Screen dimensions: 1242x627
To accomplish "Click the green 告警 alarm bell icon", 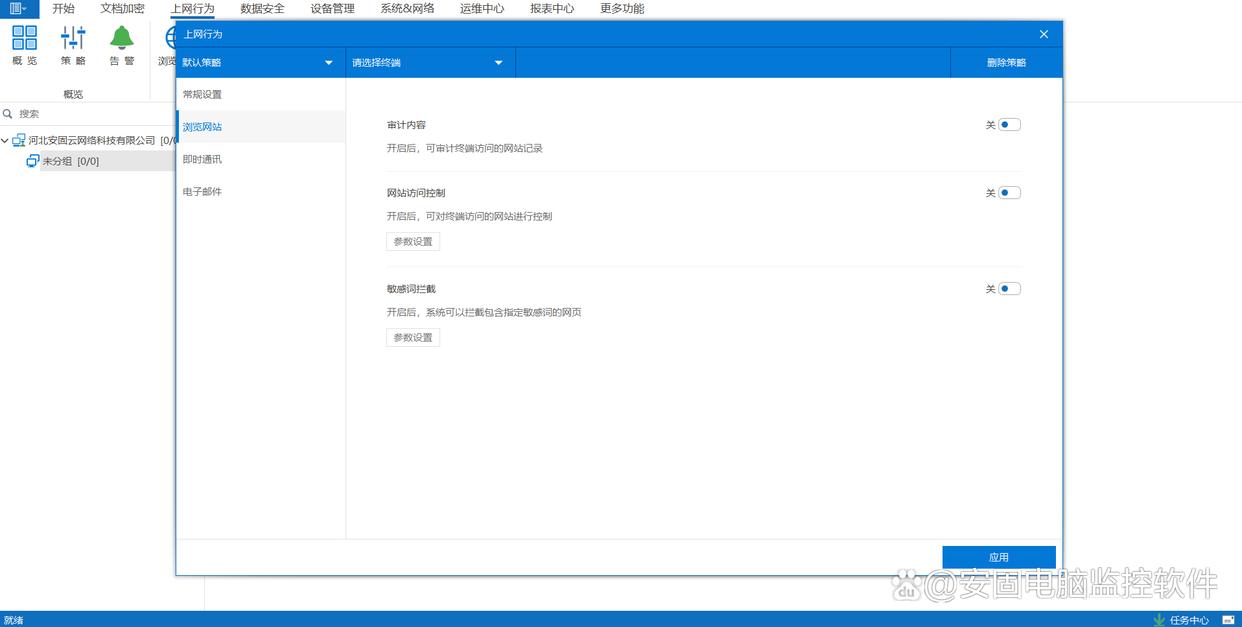I will (x=122, y=38).
